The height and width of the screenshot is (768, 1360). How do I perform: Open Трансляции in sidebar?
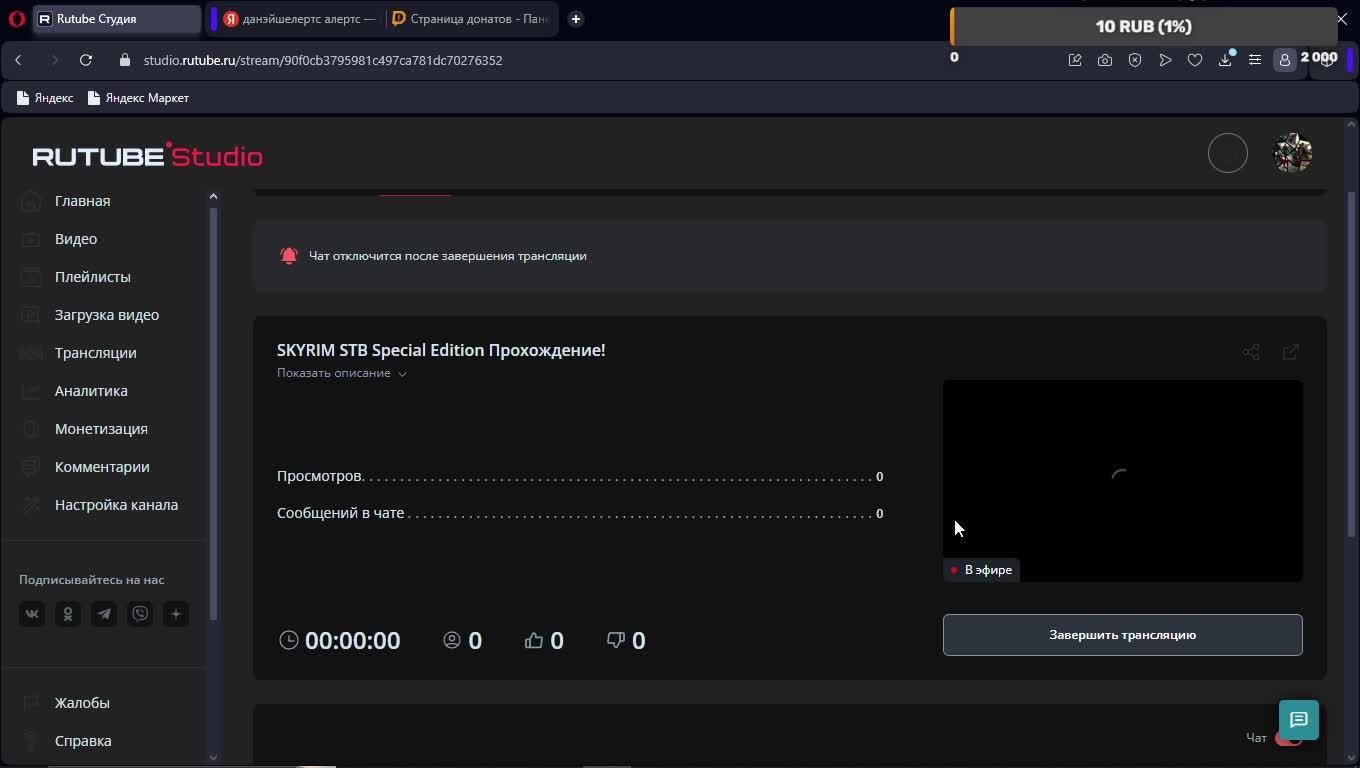(96, 353)
